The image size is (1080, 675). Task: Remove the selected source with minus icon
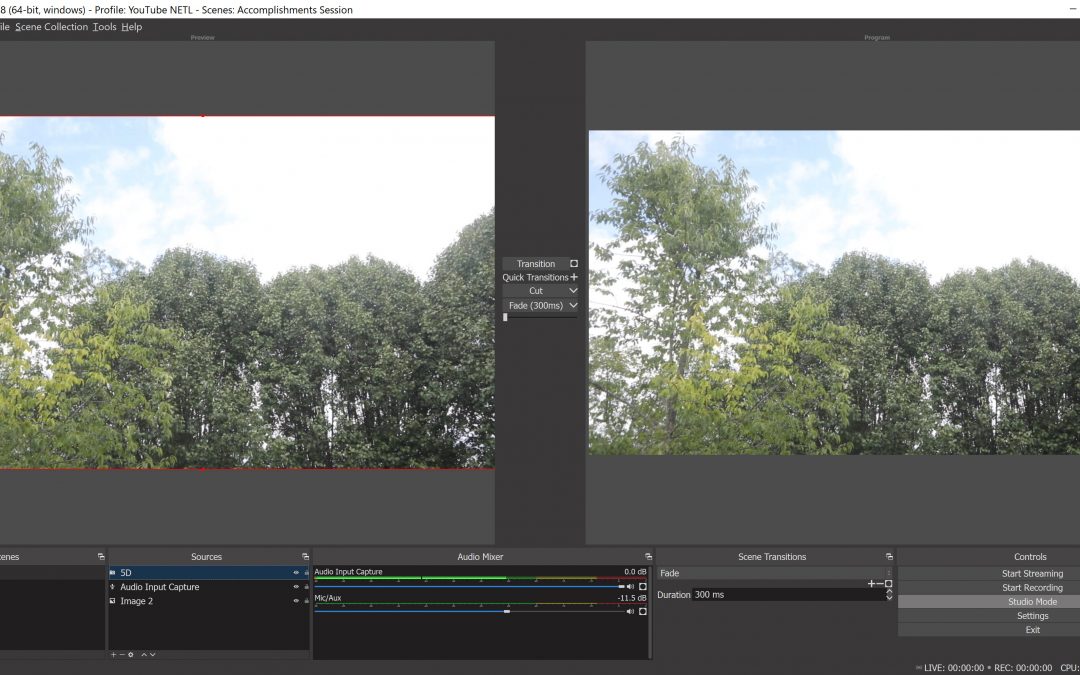(x=122, y=655)
